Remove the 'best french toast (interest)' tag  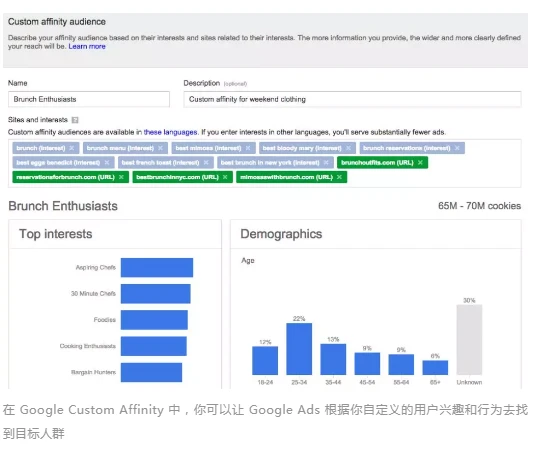coord(206,163)
